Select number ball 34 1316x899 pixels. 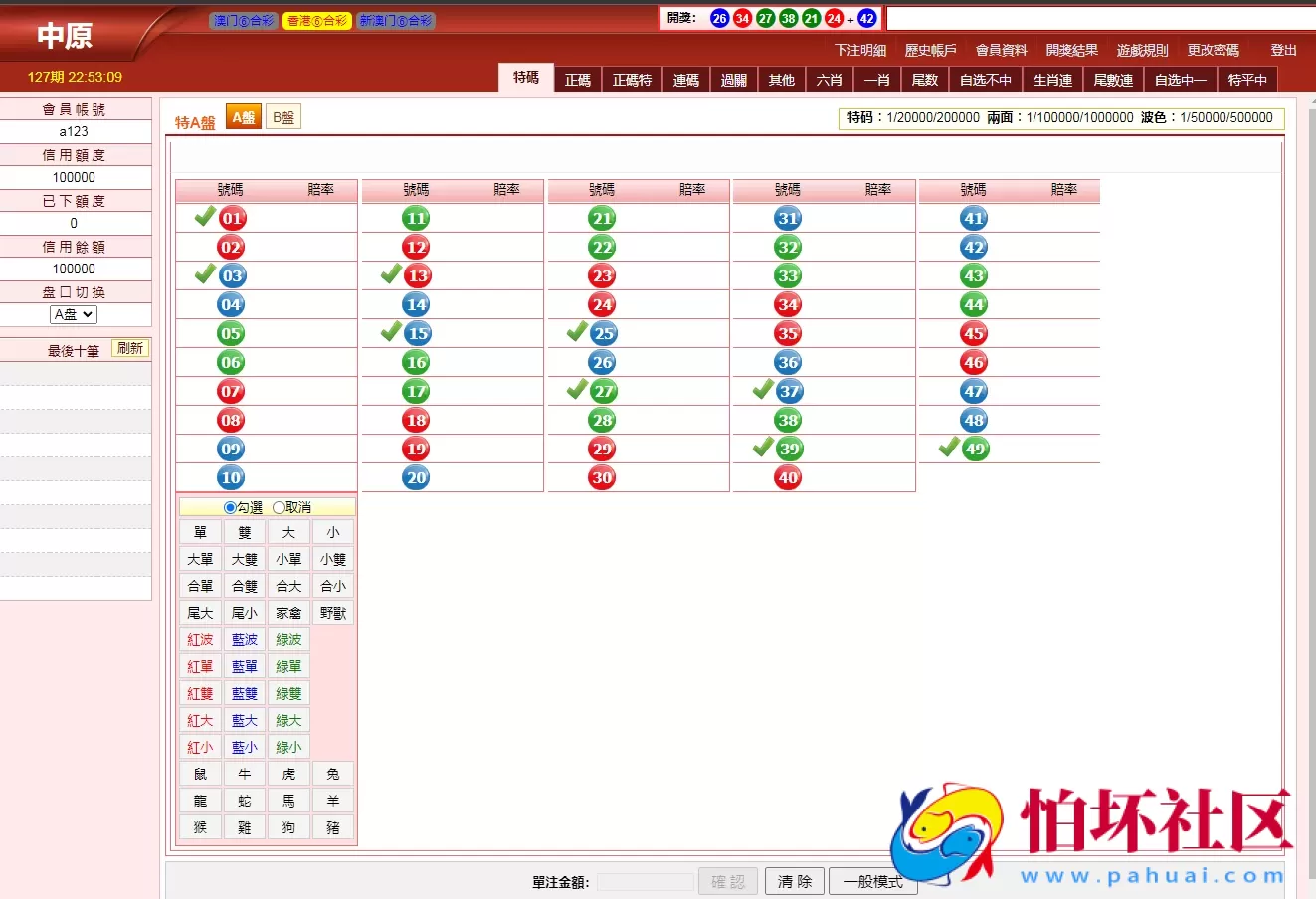(x=787, y=303)
